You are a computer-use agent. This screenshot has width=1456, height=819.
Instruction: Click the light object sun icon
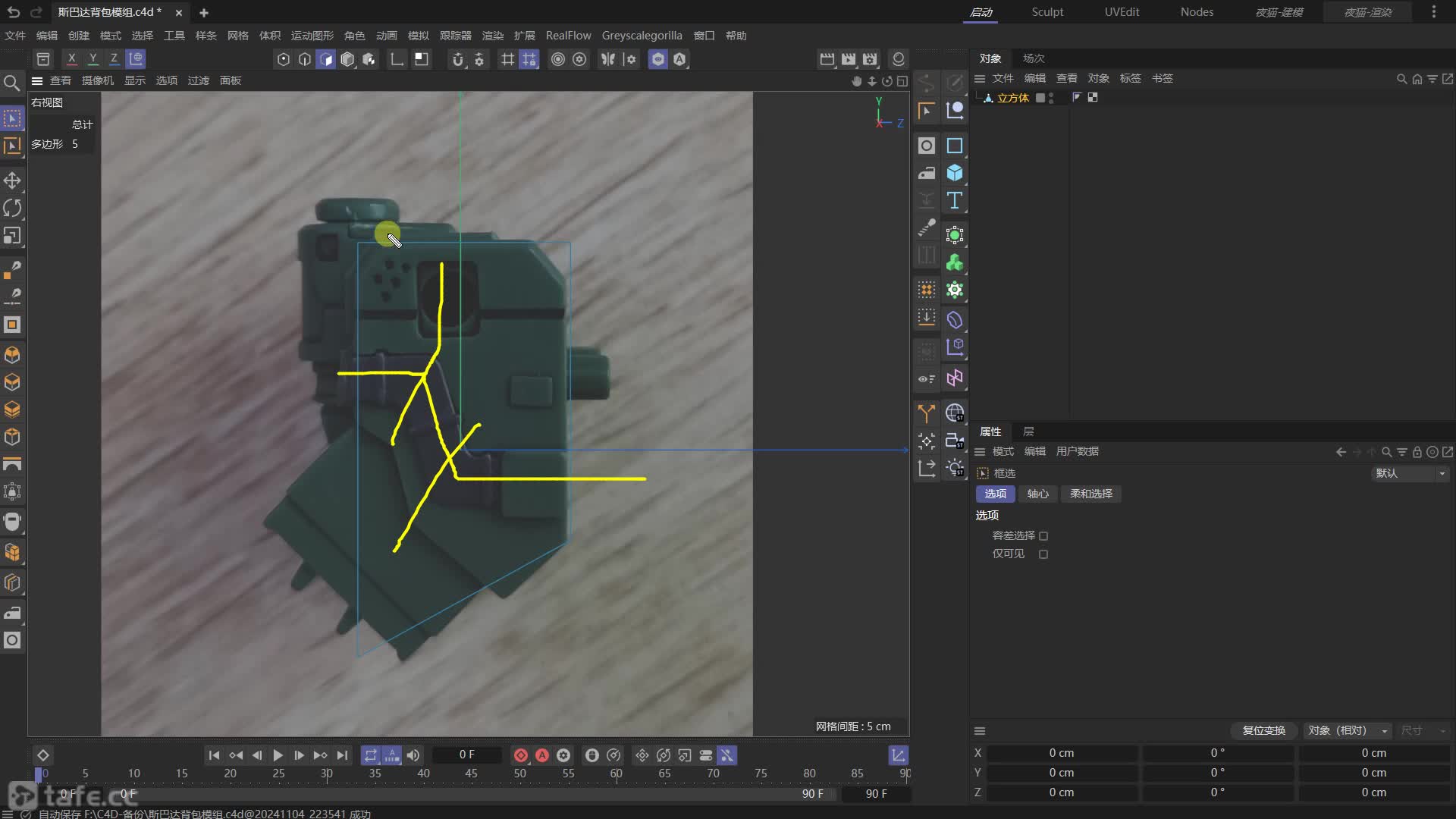pos(955,468)
